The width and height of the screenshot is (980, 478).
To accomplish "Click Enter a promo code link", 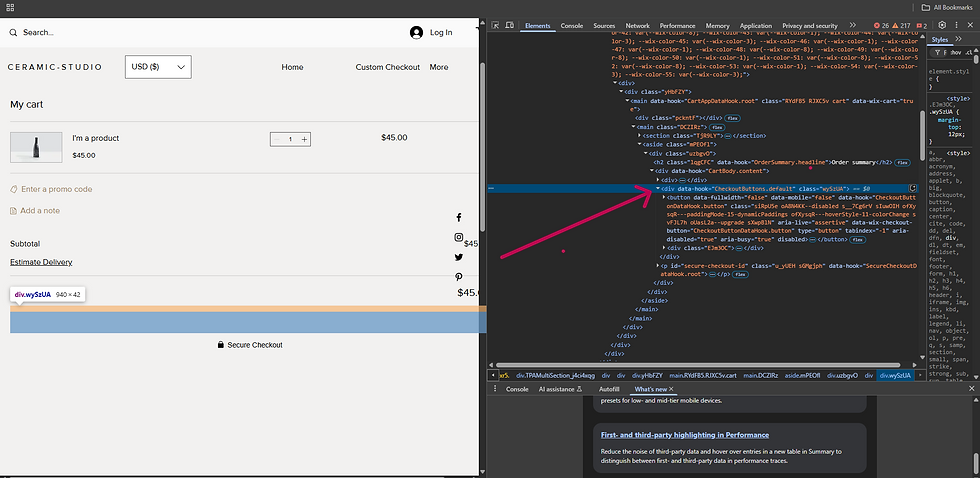I will pyautogui.click(x=51, y=189).
